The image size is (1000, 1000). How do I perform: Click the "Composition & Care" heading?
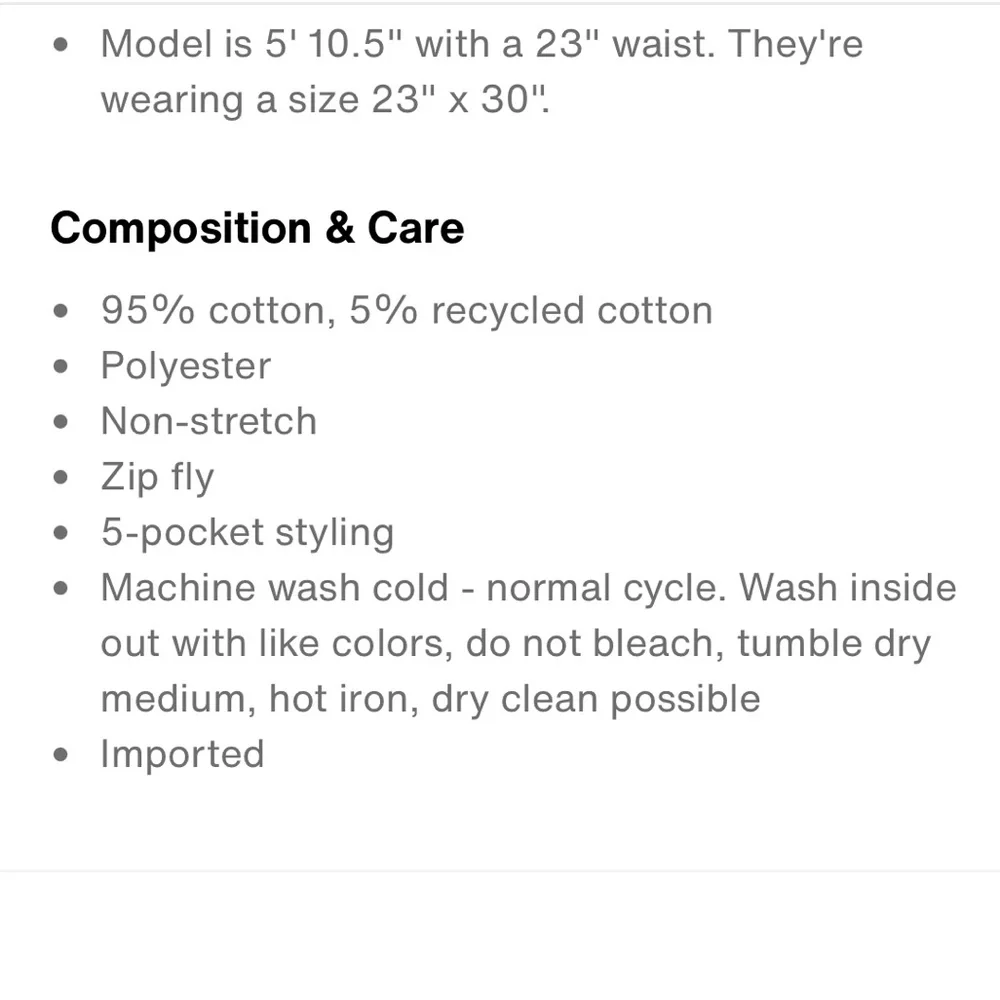click(257, 229)
